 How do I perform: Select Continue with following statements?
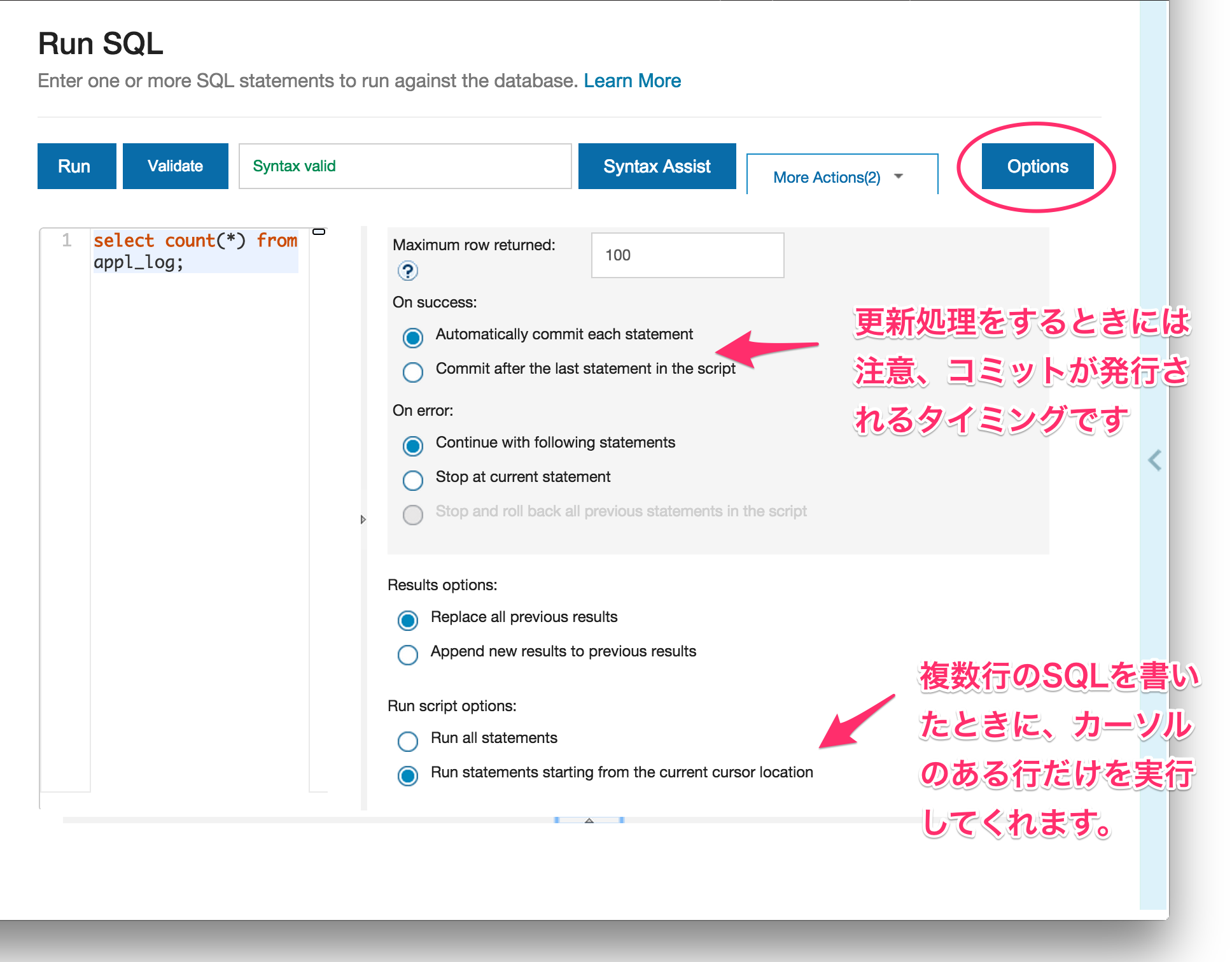[413, 446]
